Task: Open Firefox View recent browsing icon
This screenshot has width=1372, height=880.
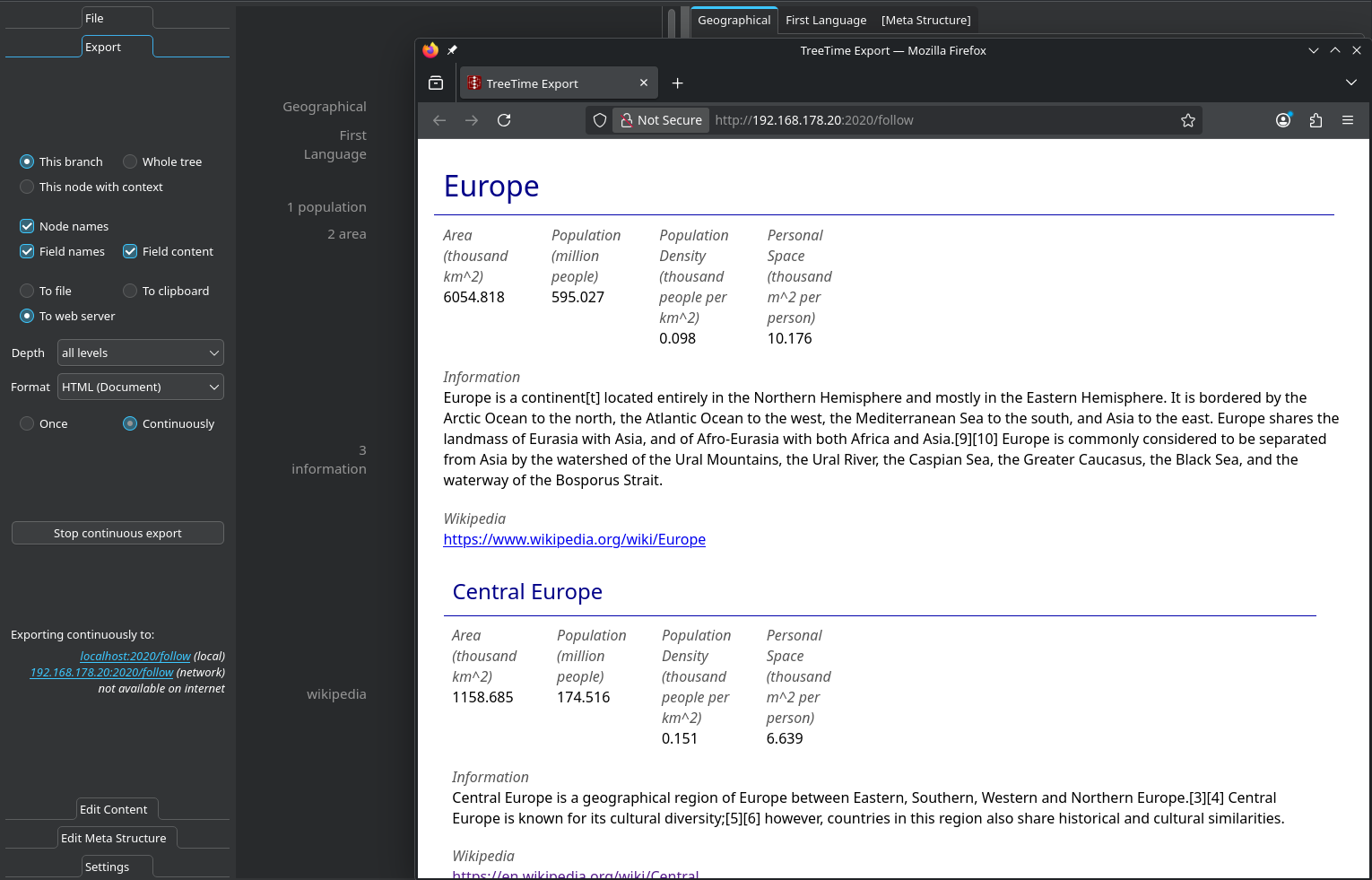Action: click(436, 83)
